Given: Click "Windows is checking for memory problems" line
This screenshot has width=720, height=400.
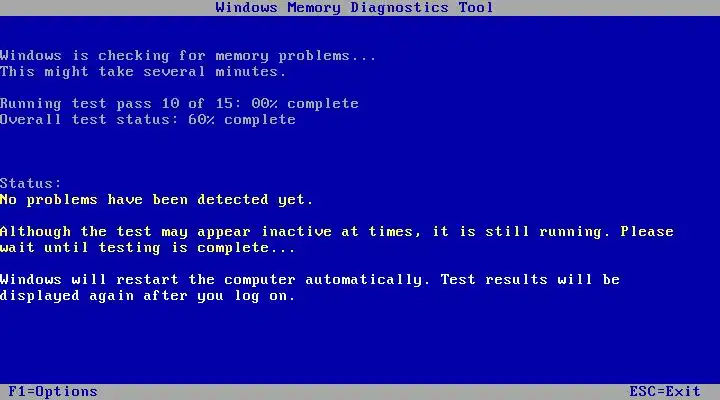Looking at the screenshot, I should coord(188,56).
